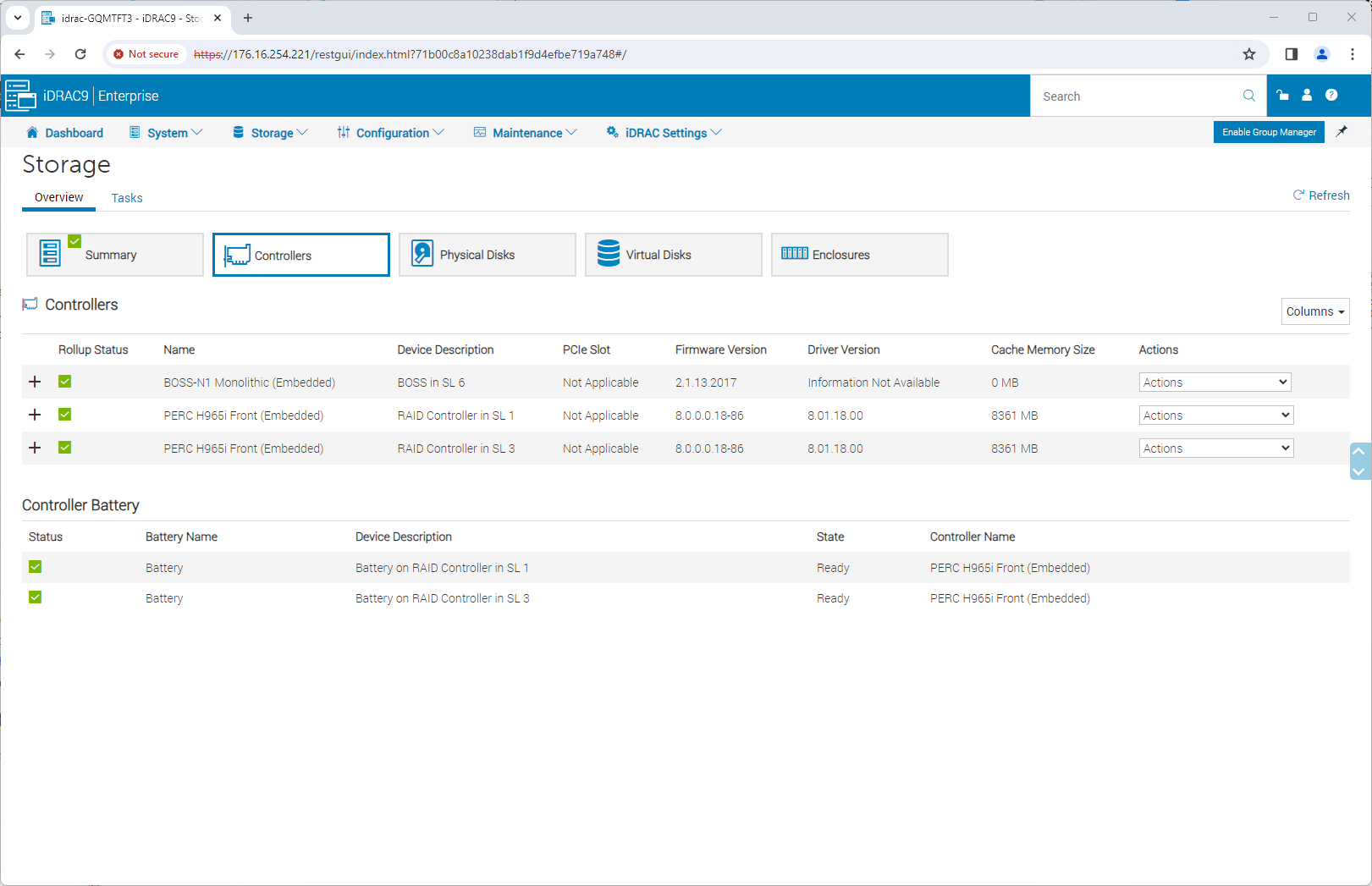The width and height of the screenshot is (1372, 886).
Task: Open the Storage menu
Action: pos(270,133)
